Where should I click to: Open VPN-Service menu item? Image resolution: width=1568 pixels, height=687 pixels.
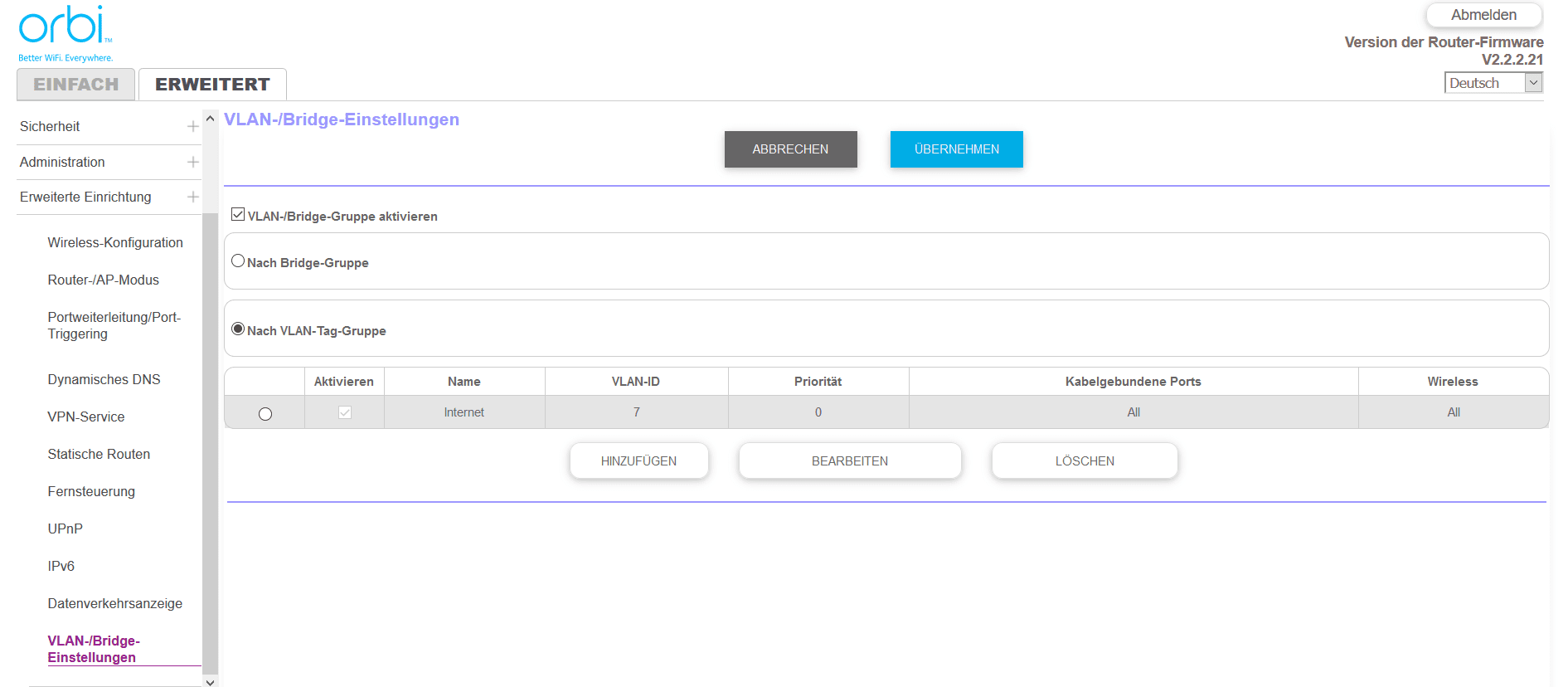pos(86,417)
